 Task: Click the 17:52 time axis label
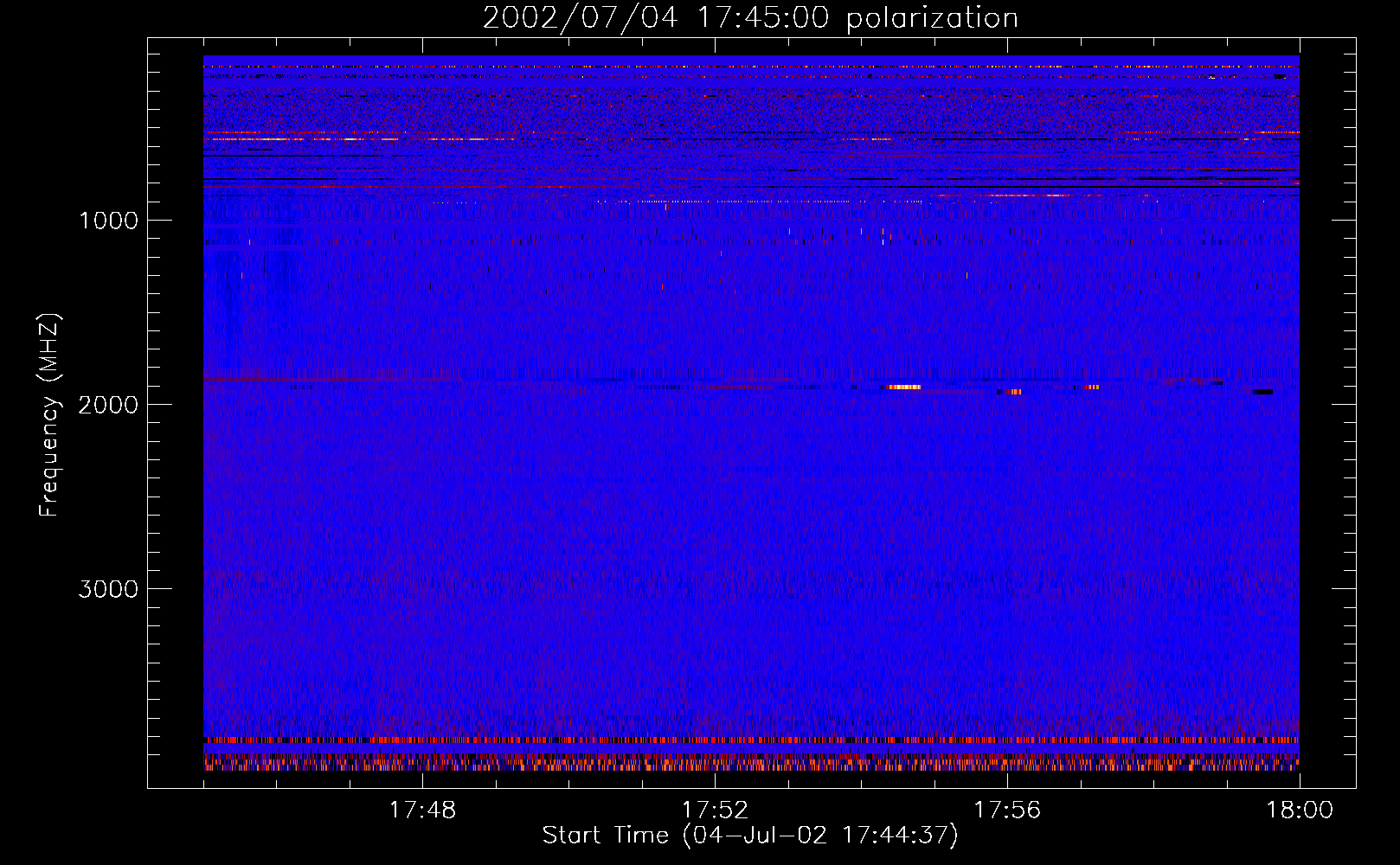[x=715, y=811]
